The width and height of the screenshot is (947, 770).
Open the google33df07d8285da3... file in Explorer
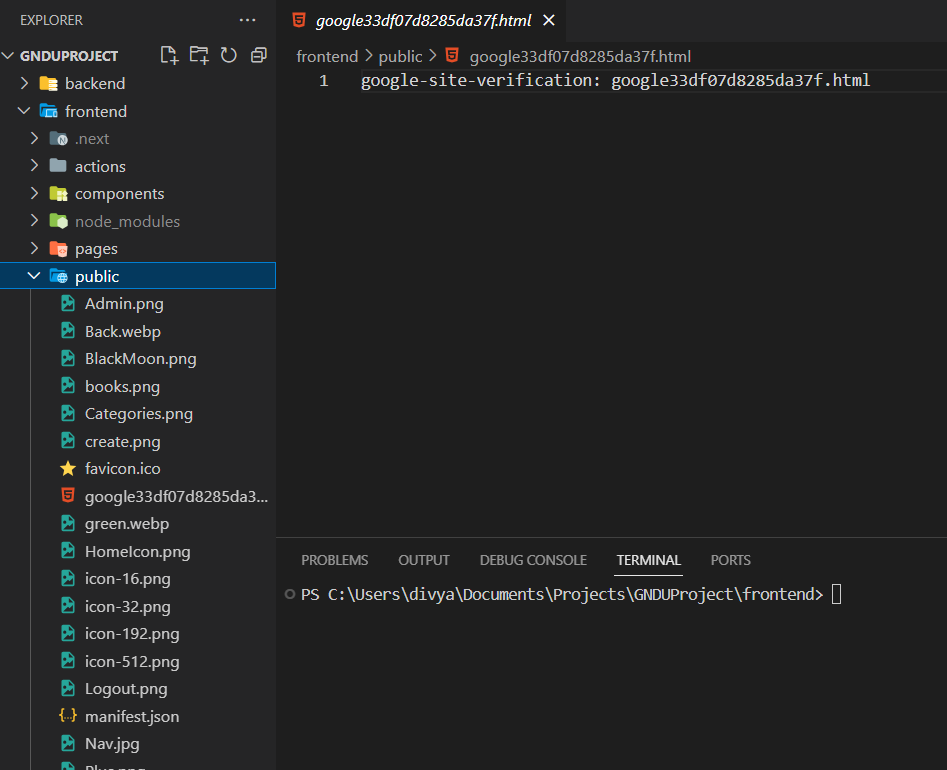176,496
